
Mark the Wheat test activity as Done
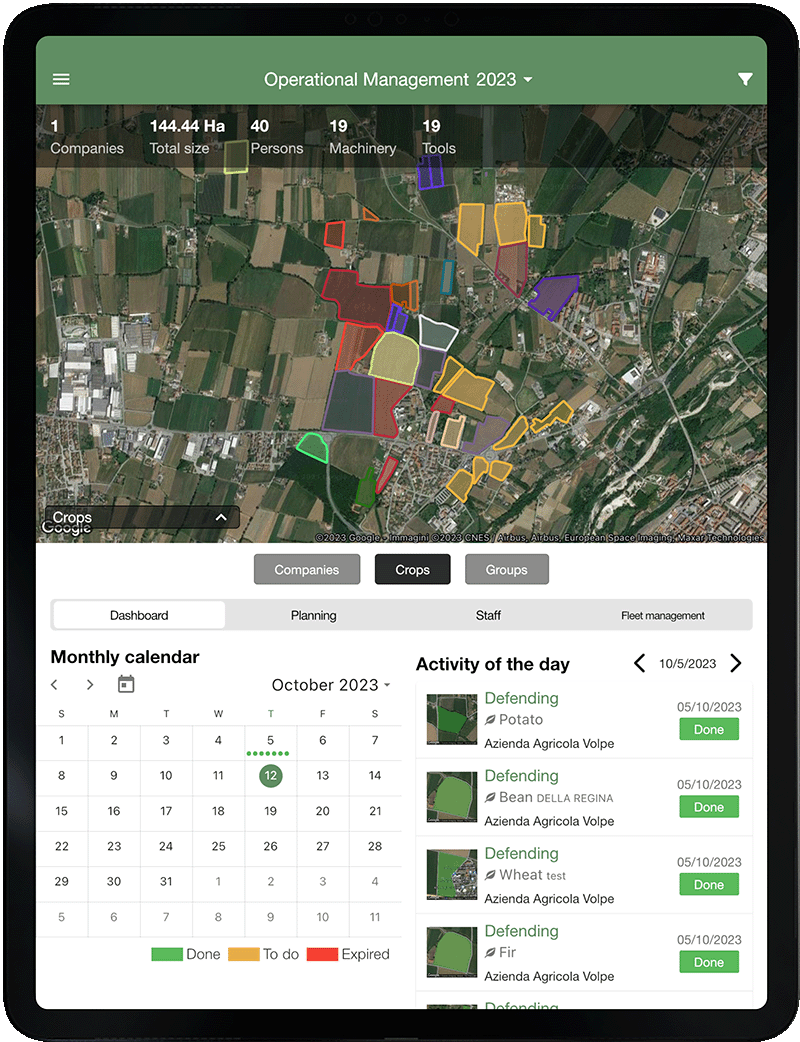click(x=708, y=884)
